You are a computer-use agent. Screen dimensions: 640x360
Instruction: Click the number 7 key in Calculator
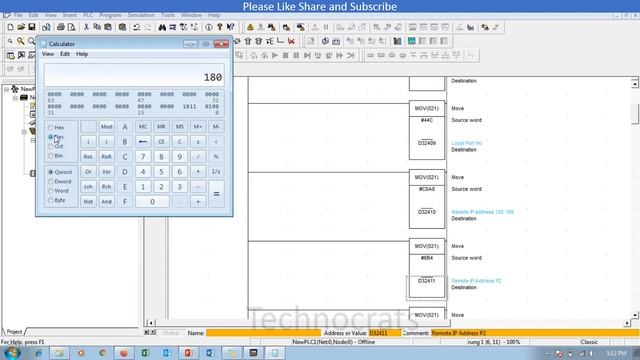pyautogui.click(x=143, y=157)
